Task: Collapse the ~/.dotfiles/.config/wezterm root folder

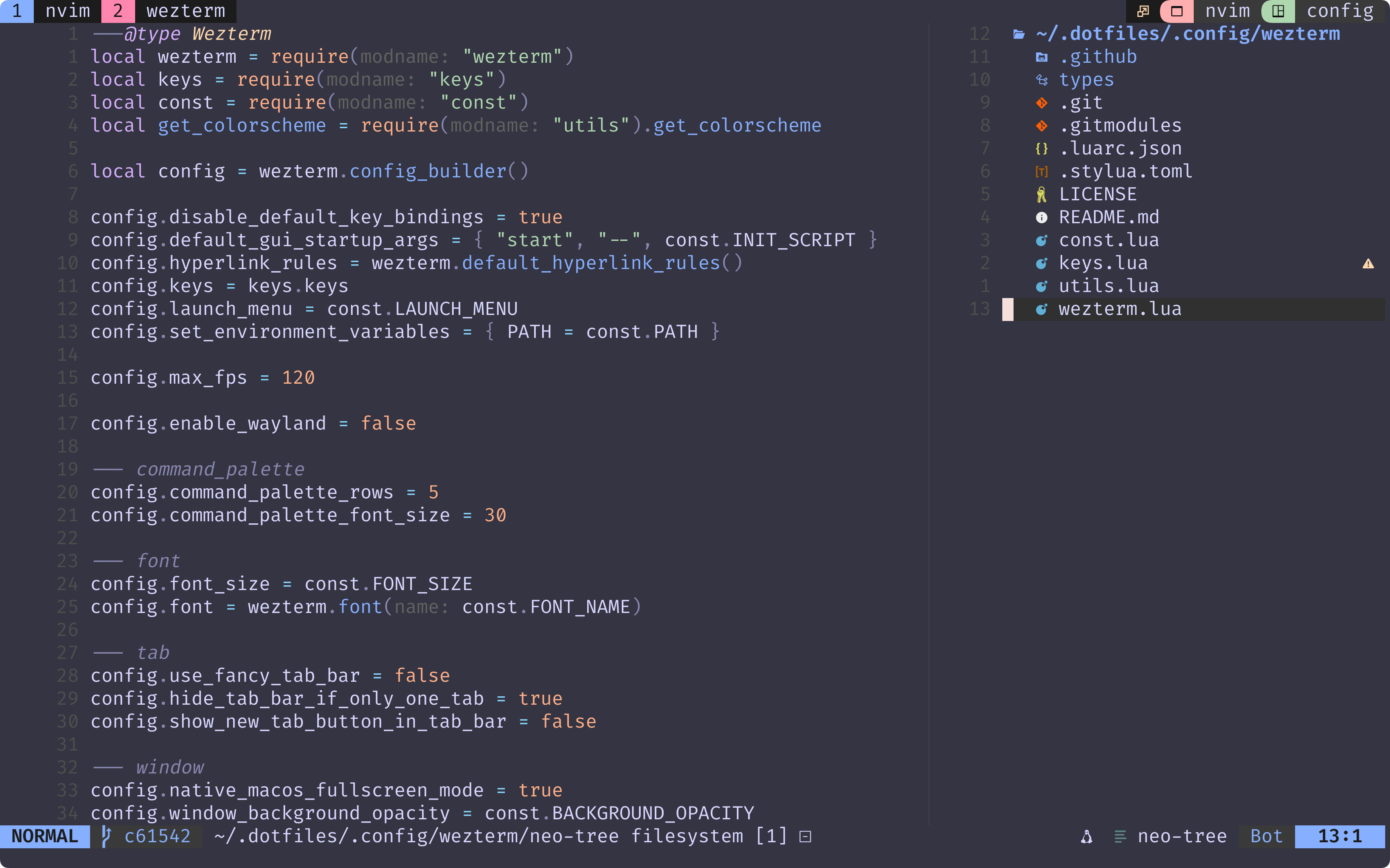Action: [1188, 34]
